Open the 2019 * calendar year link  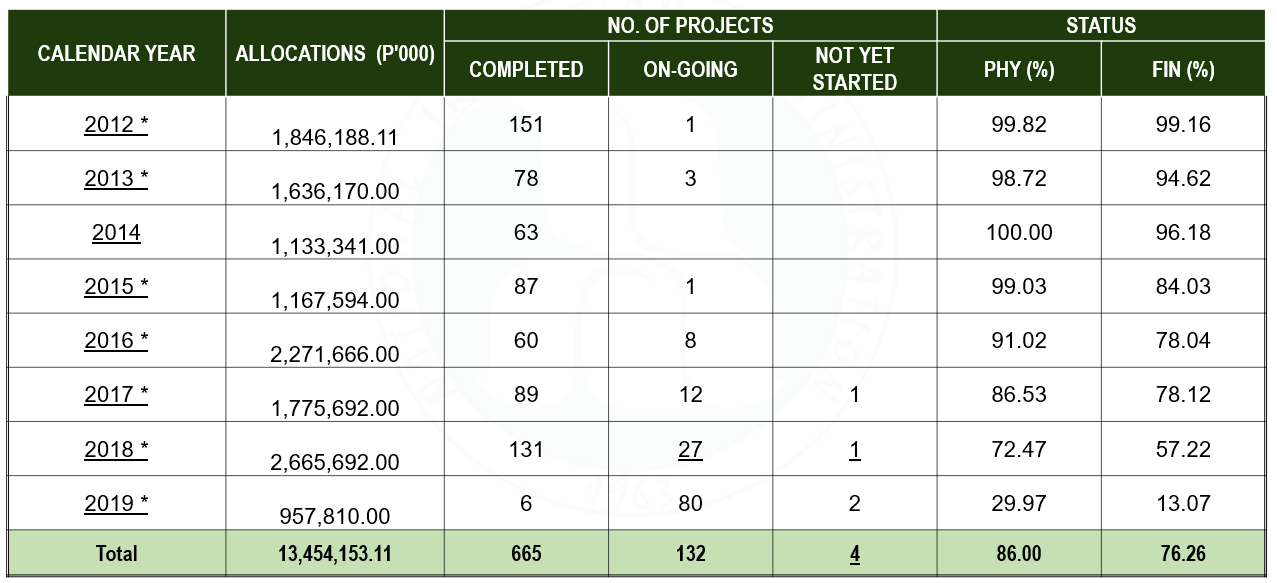[x=116, y=503]
